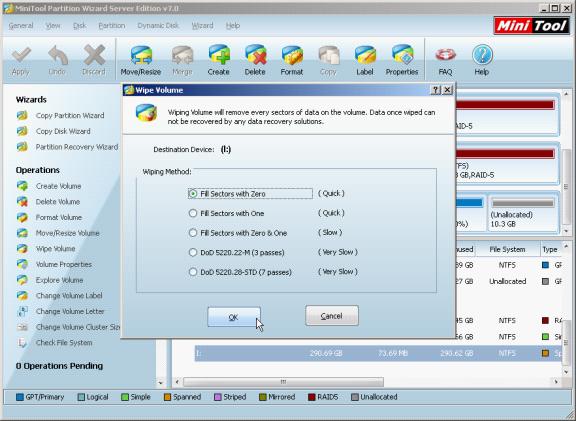Viewport: 576px width, 421px height.
Task: Click the File System column header
Action: coord(507,249)
